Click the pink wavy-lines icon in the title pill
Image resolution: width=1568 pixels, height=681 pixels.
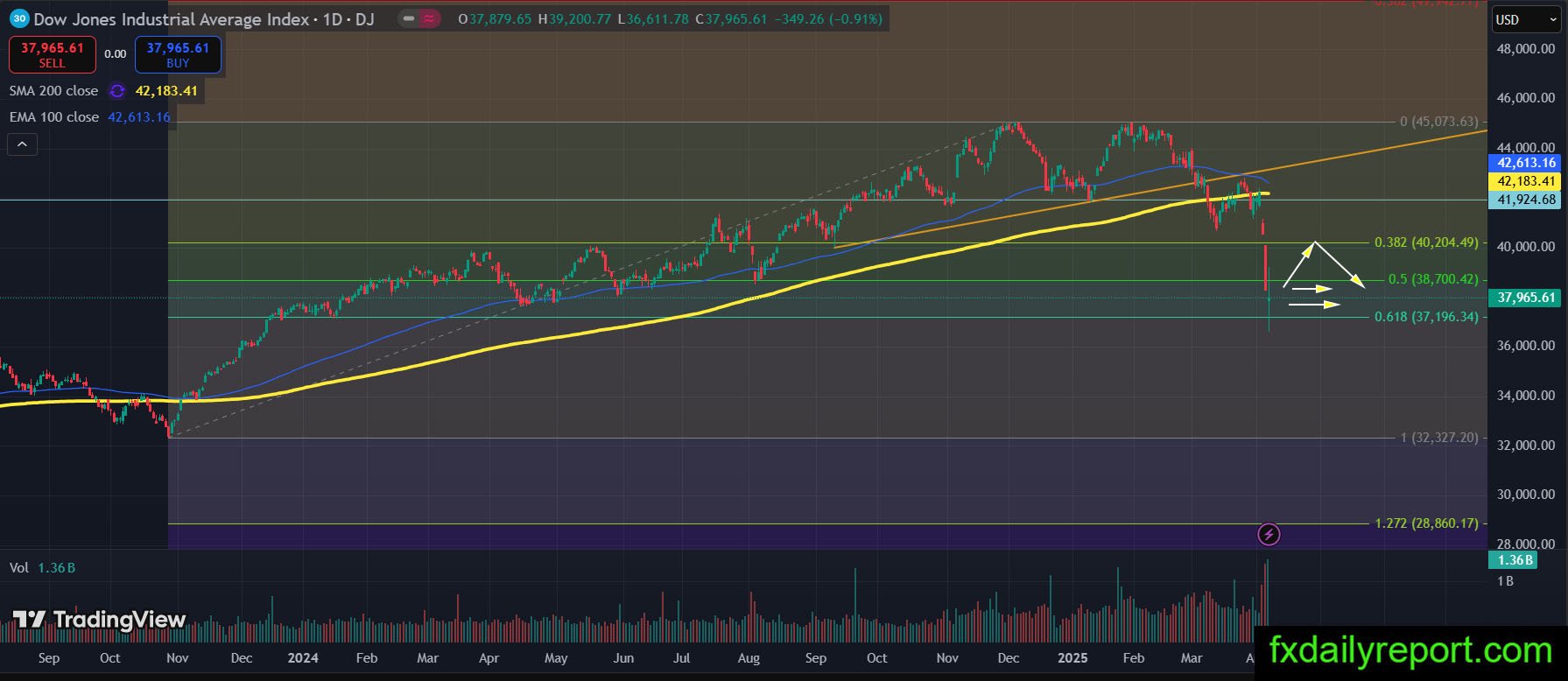point(430,18)
